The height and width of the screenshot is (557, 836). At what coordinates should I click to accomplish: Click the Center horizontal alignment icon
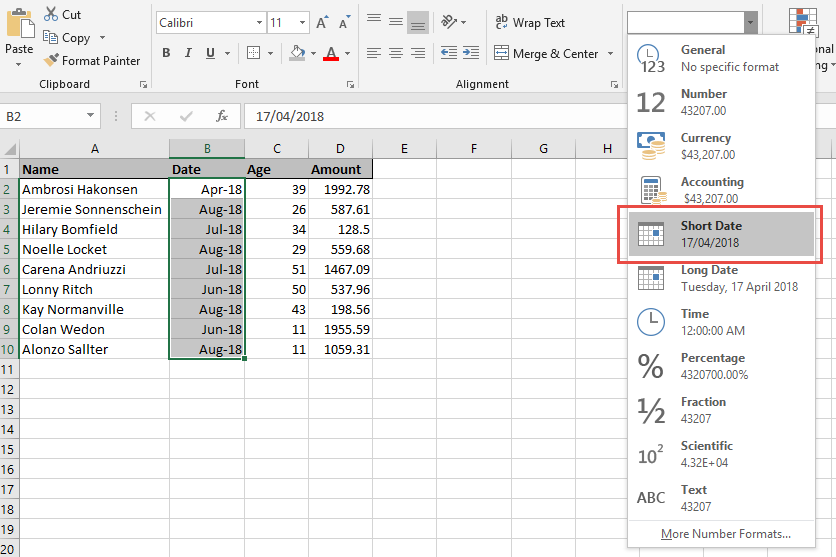point(395,53)
